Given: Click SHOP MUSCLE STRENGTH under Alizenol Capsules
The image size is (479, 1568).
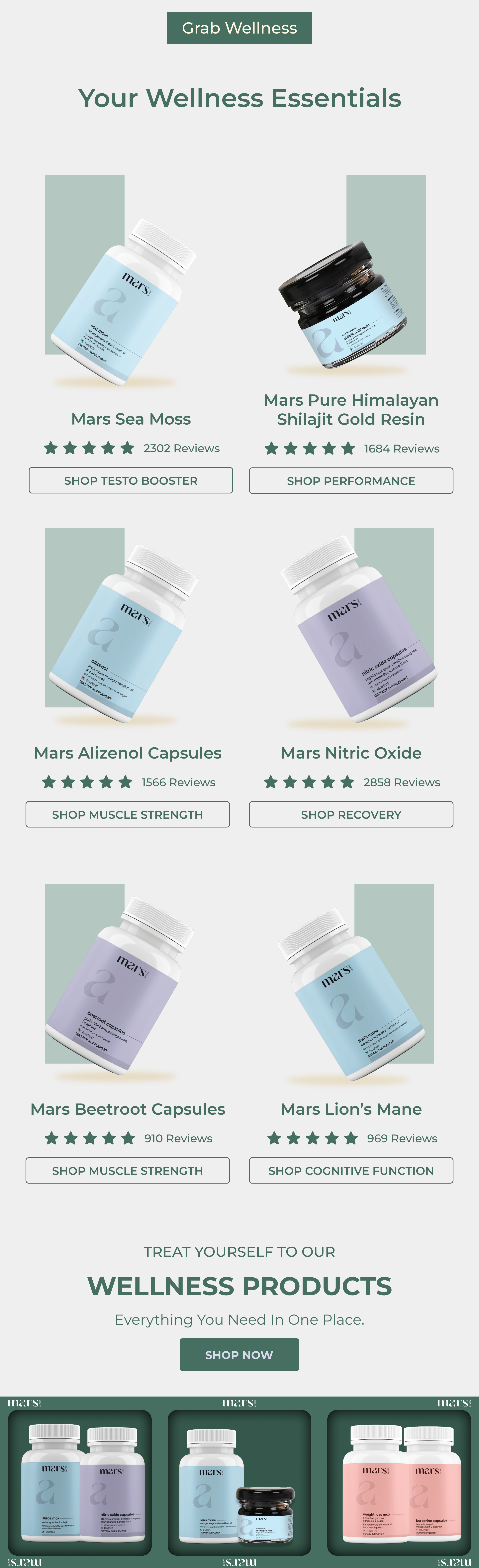Looking at the screenshot, I should coord(128,814).
